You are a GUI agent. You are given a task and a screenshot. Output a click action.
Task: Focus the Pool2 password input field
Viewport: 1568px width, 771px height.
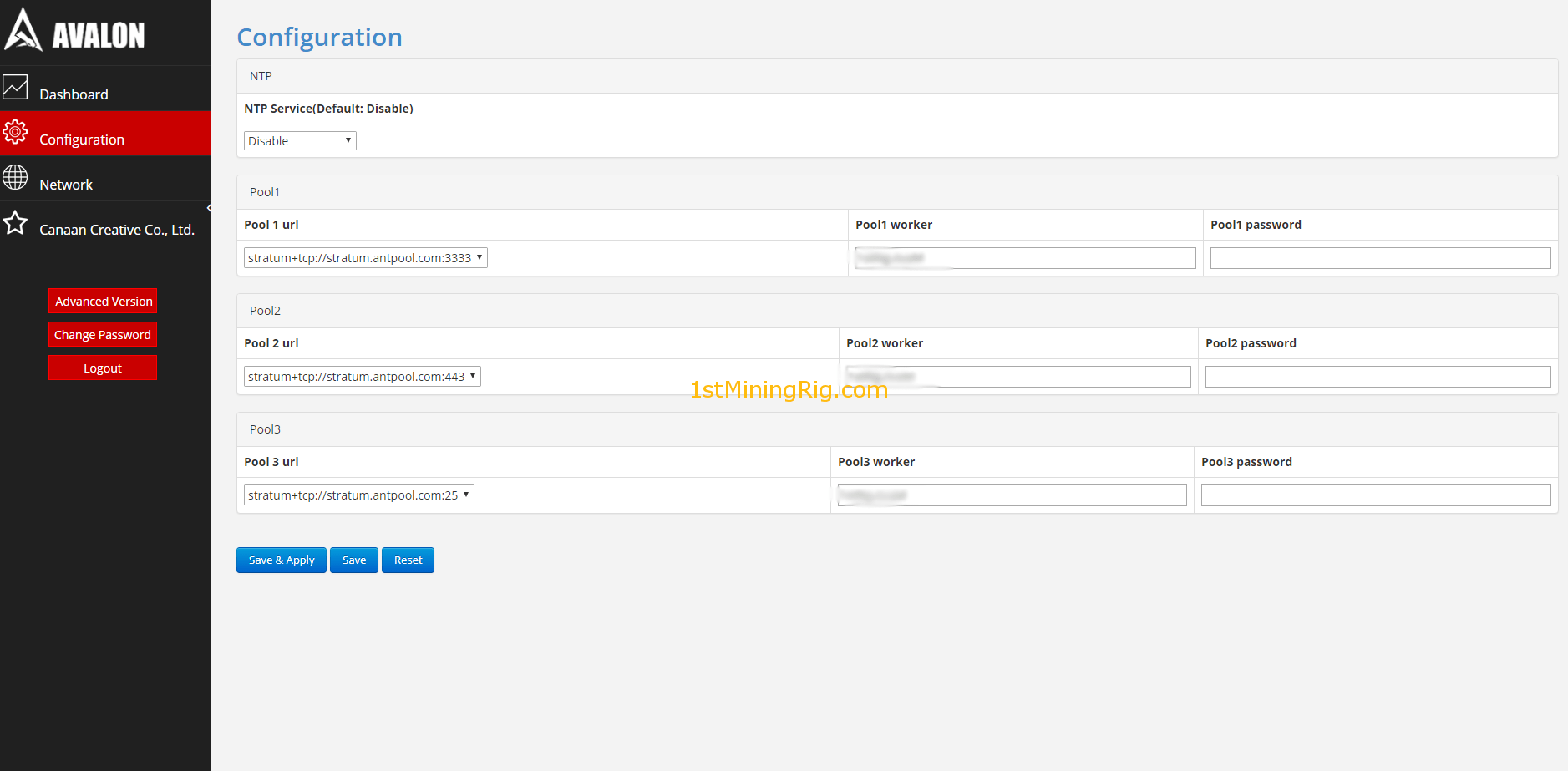tap(1378, 377)
